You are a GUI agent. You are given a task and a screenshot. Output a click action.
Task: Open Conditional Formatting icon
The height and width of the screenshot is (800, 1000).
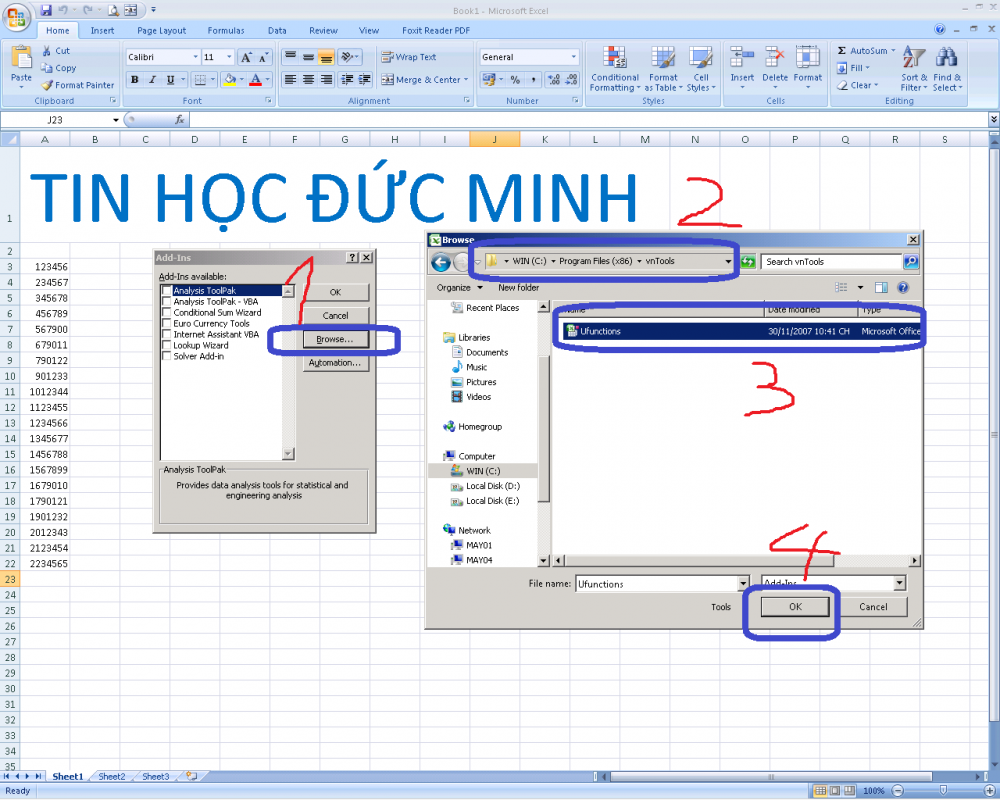click(x=614, y=58)
